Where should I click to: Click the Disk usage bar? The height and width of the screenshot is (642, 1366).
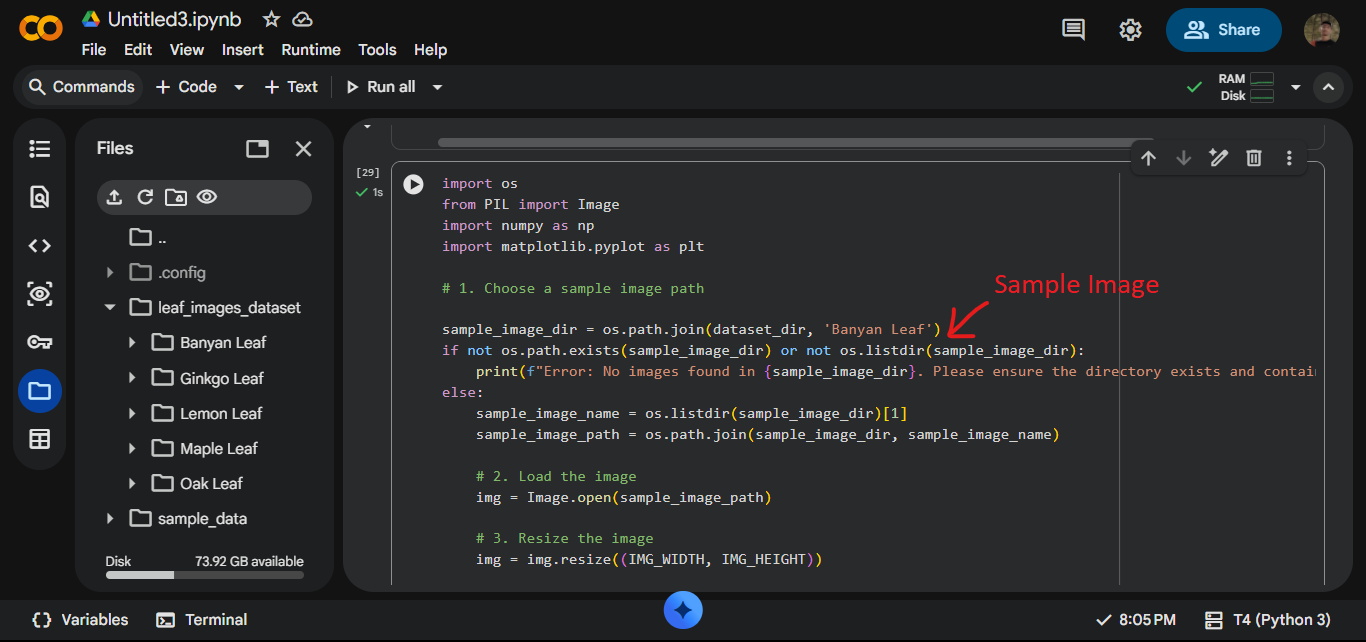point(205,573)
